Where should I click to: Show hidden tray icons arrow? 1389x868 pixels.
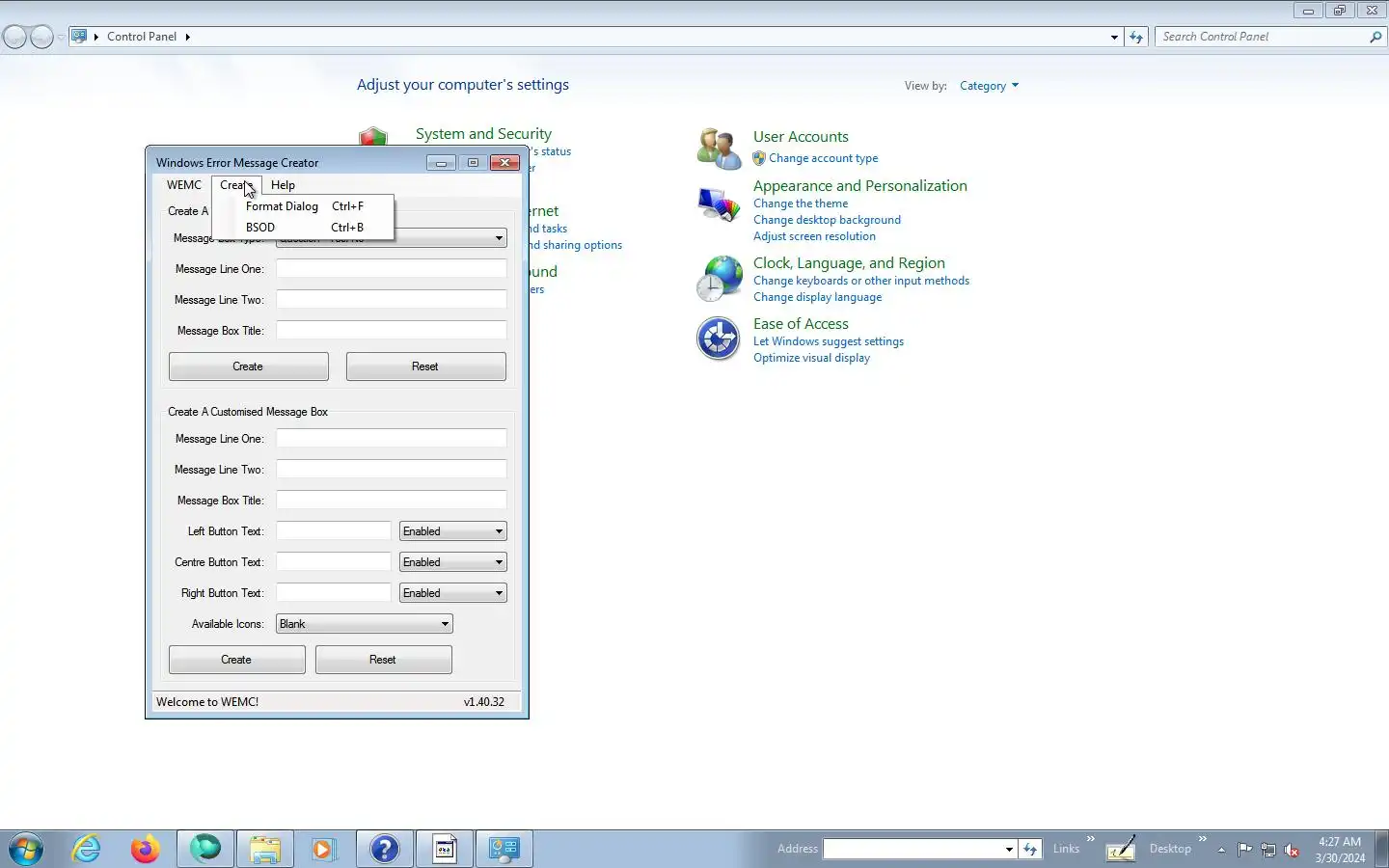tap(1221, 850)
